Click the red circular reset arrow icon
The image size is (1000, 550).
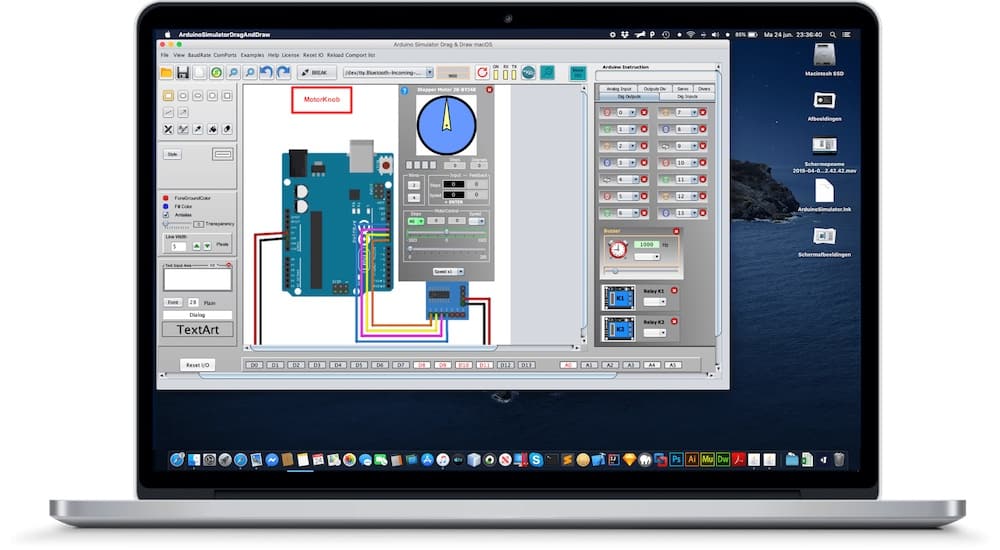point(482,73)
